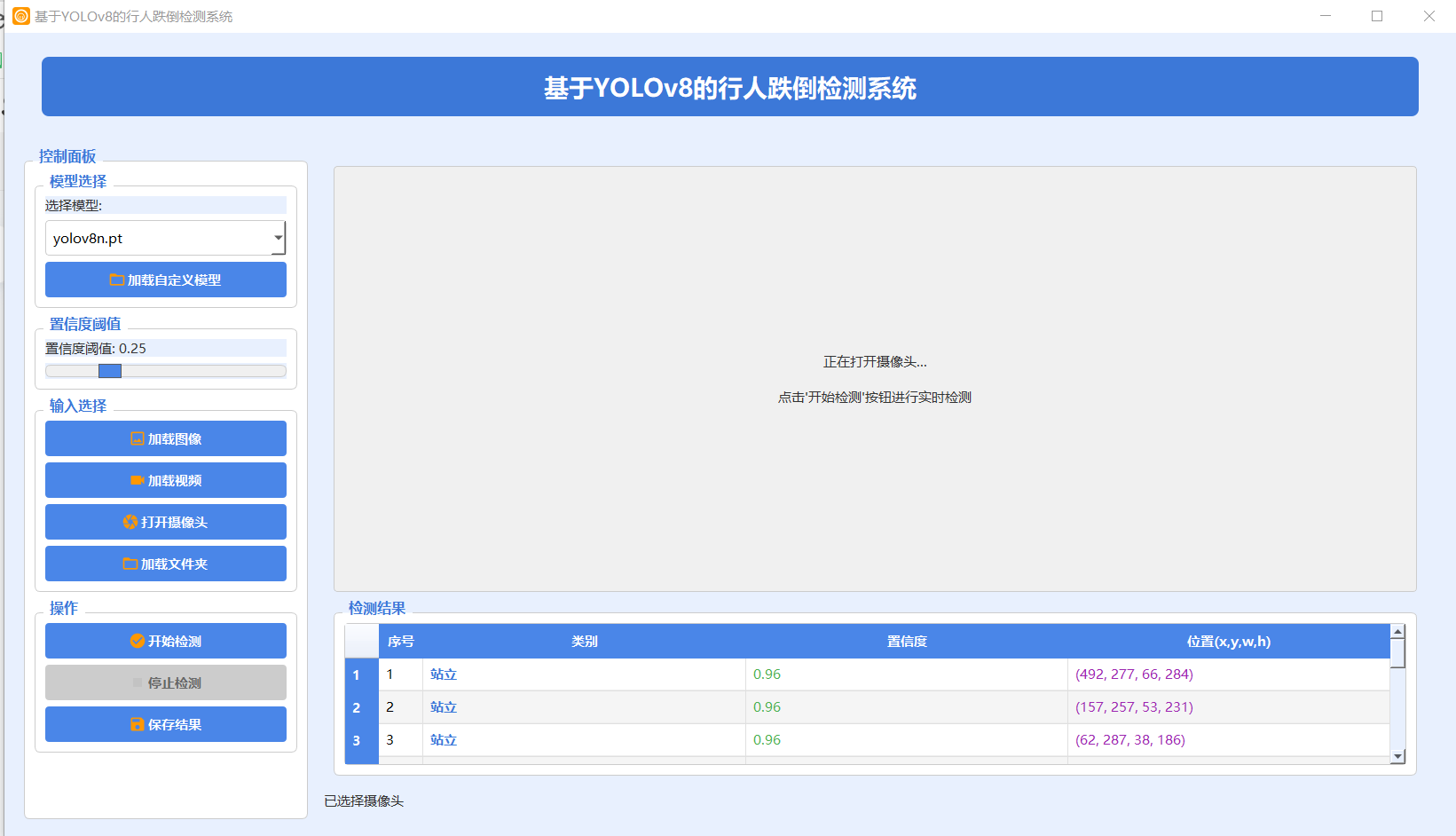
Task: Start detection with the 开始检测 button
Action: pyautogui.click(x=166, y=640)
